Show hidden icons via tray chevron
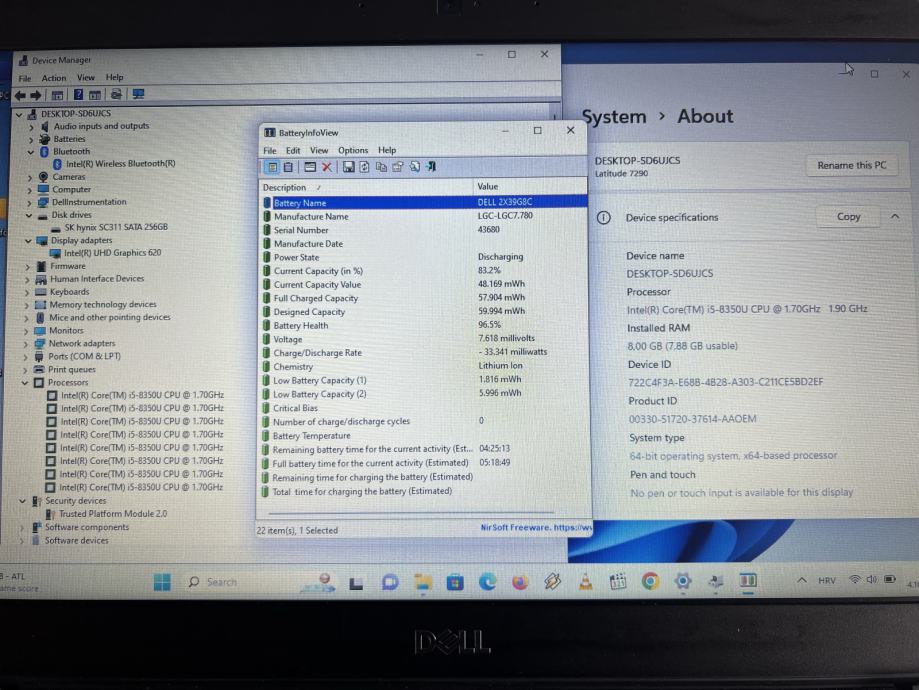919x690 pixels. [x=801, y=580]
